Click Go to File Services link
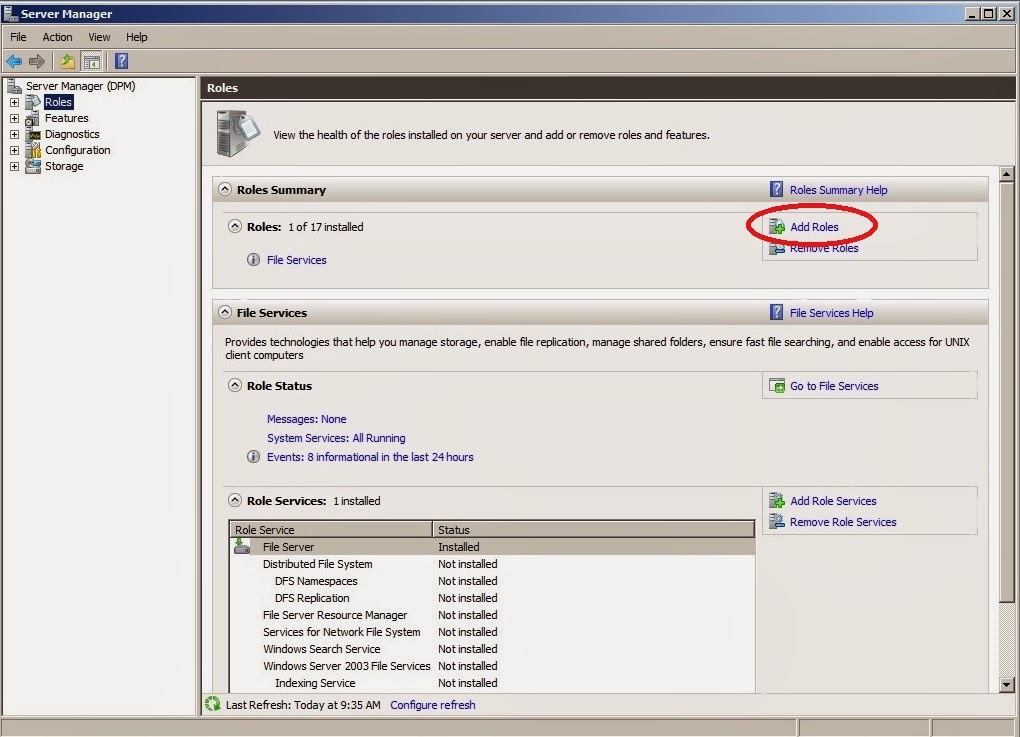This screenshot has width=1020, height=737. pyautogui.click(x=834, y=386)
